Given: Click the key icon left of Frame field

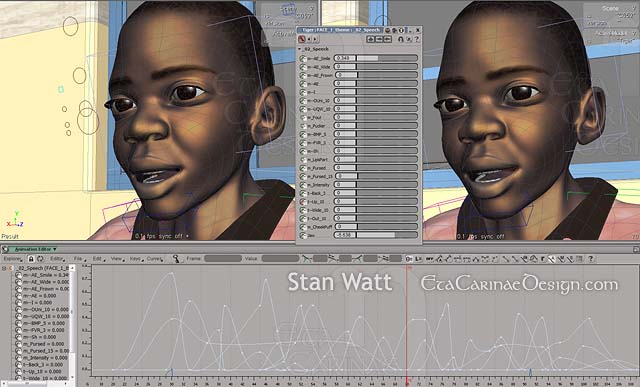Looking at the screenshot, I should click(176, 259).
